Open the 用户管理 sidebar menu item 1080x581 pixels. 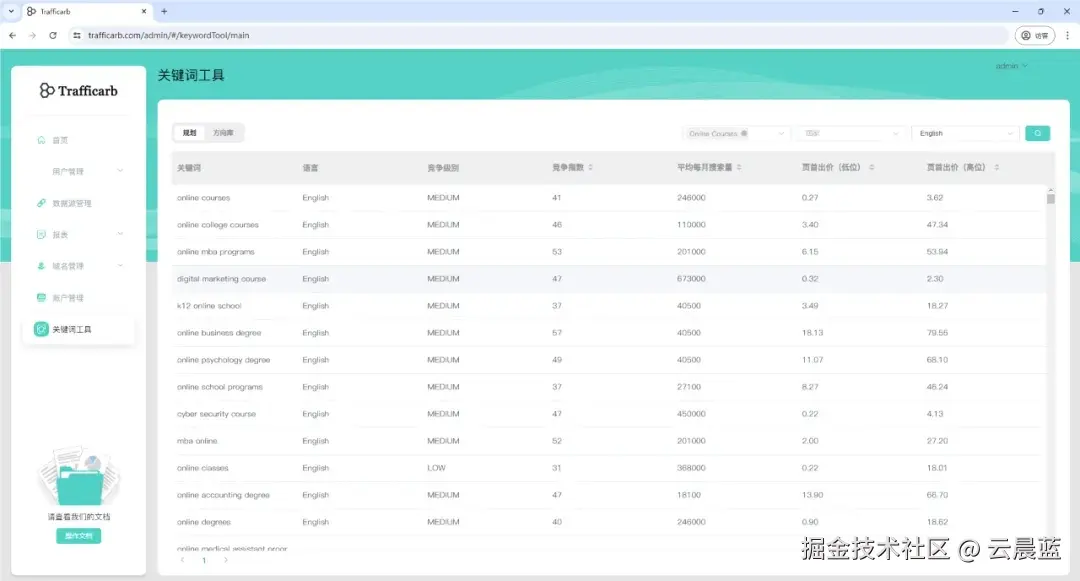79,171
